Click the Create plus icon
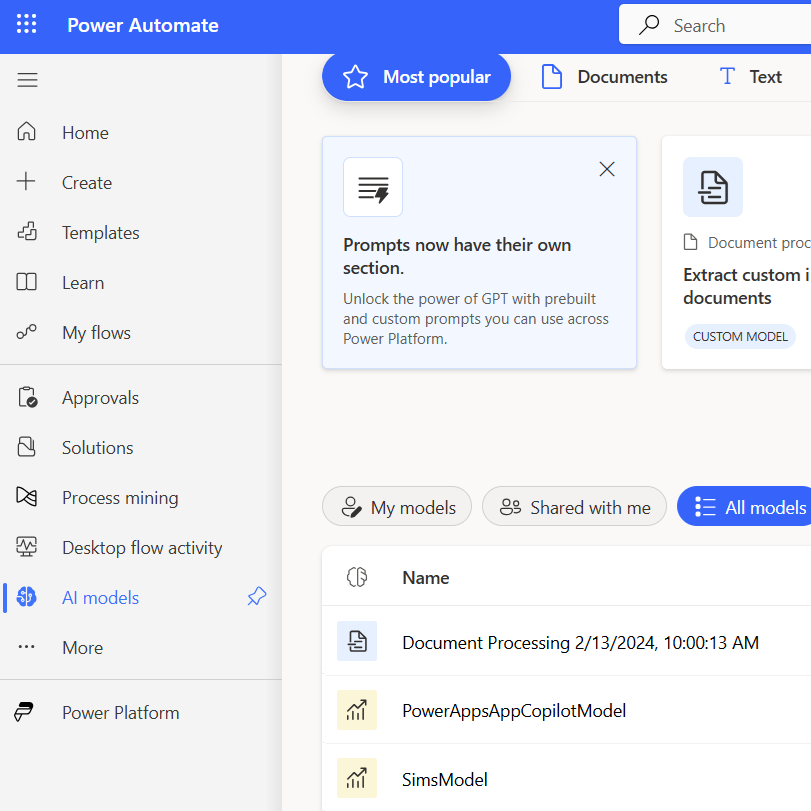This screenshot has width=811, height=811. [x=26, y=182]
